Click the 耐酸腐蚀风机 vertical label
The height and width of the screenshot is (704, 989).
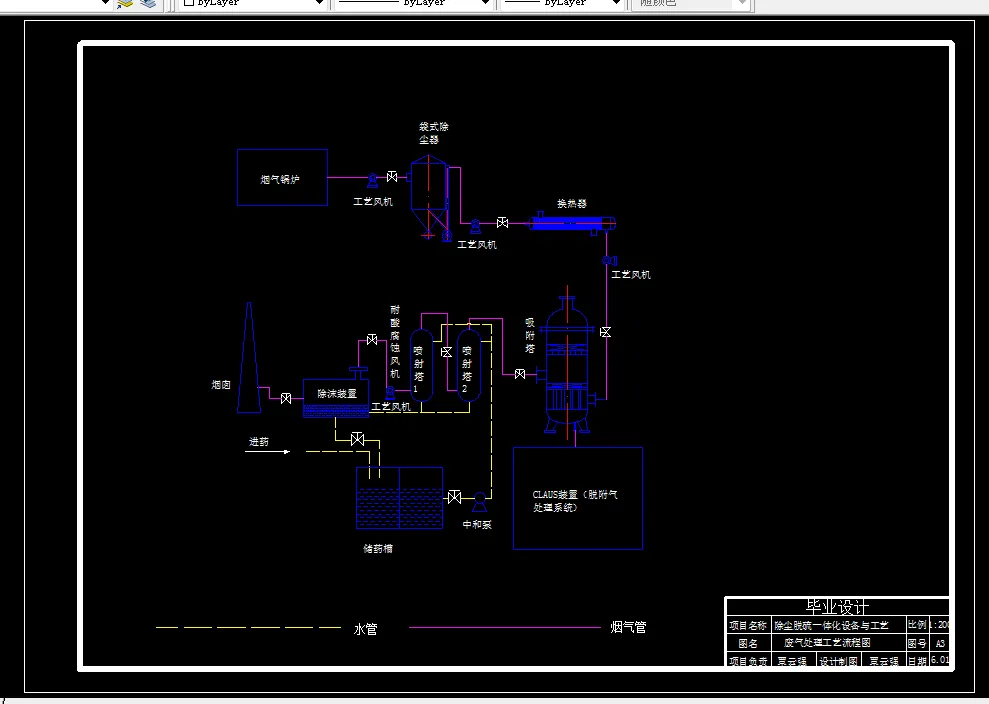click(x=395, y=341)
